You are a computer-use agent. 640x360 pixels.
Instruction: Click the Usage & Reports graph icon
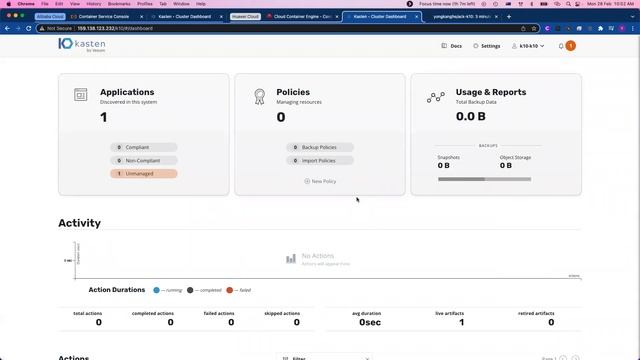[436, 97]
